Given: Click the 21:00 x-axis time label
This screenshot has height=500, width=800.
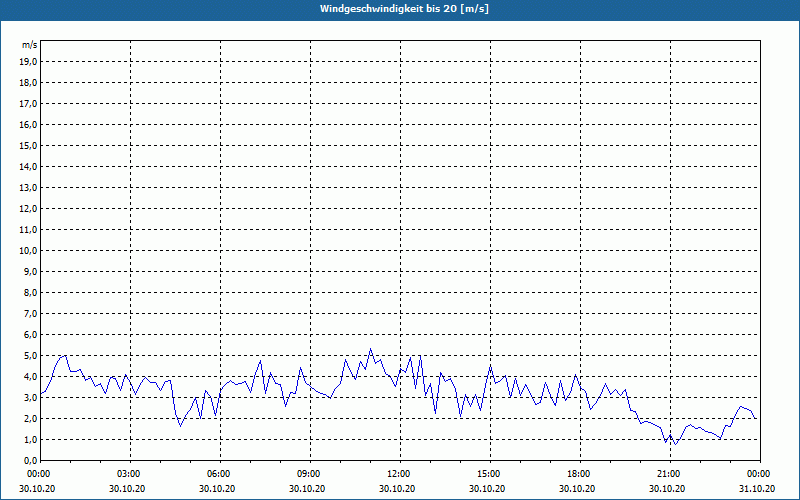Looking at the screenshot, I should click(x=669, y=474).
